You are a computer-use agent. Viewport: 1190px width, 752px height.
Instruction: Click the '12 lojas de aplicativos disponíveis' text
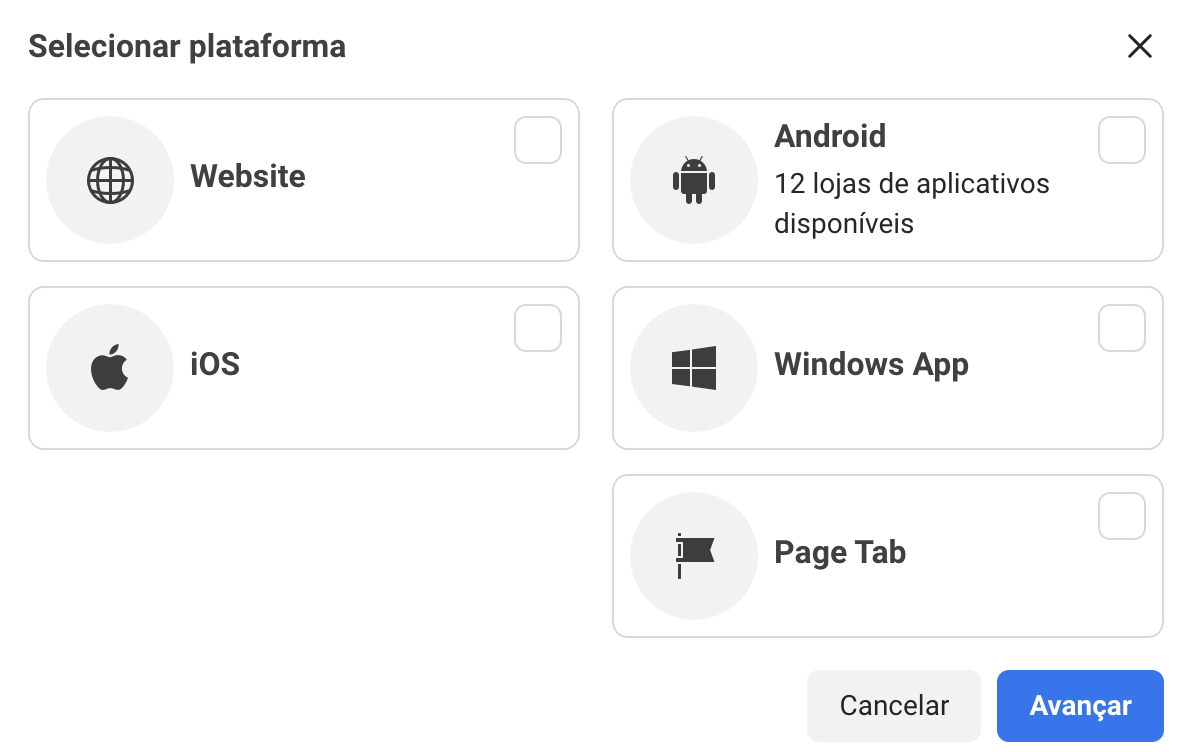(x=911, y=203)
